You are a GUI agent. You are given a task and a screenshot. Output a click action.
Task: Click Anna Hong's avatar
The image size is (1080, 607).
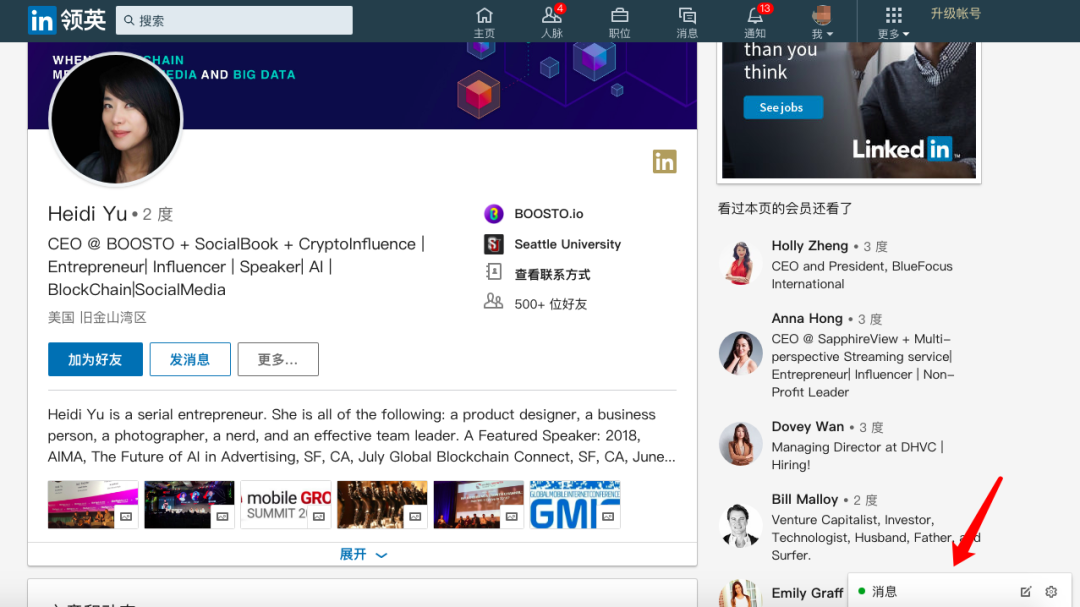[740, 353]
